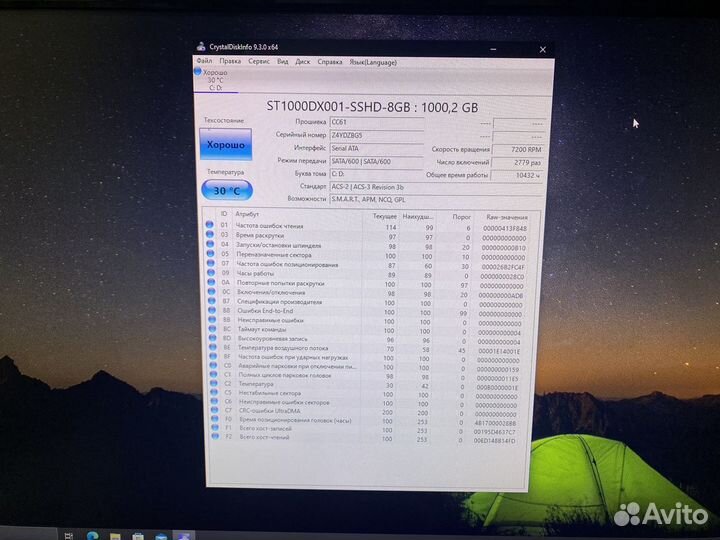The width and height of the screenshot is (720, 540).
Task: Select raw value 00000413F848
Action: tap(505, 228)
